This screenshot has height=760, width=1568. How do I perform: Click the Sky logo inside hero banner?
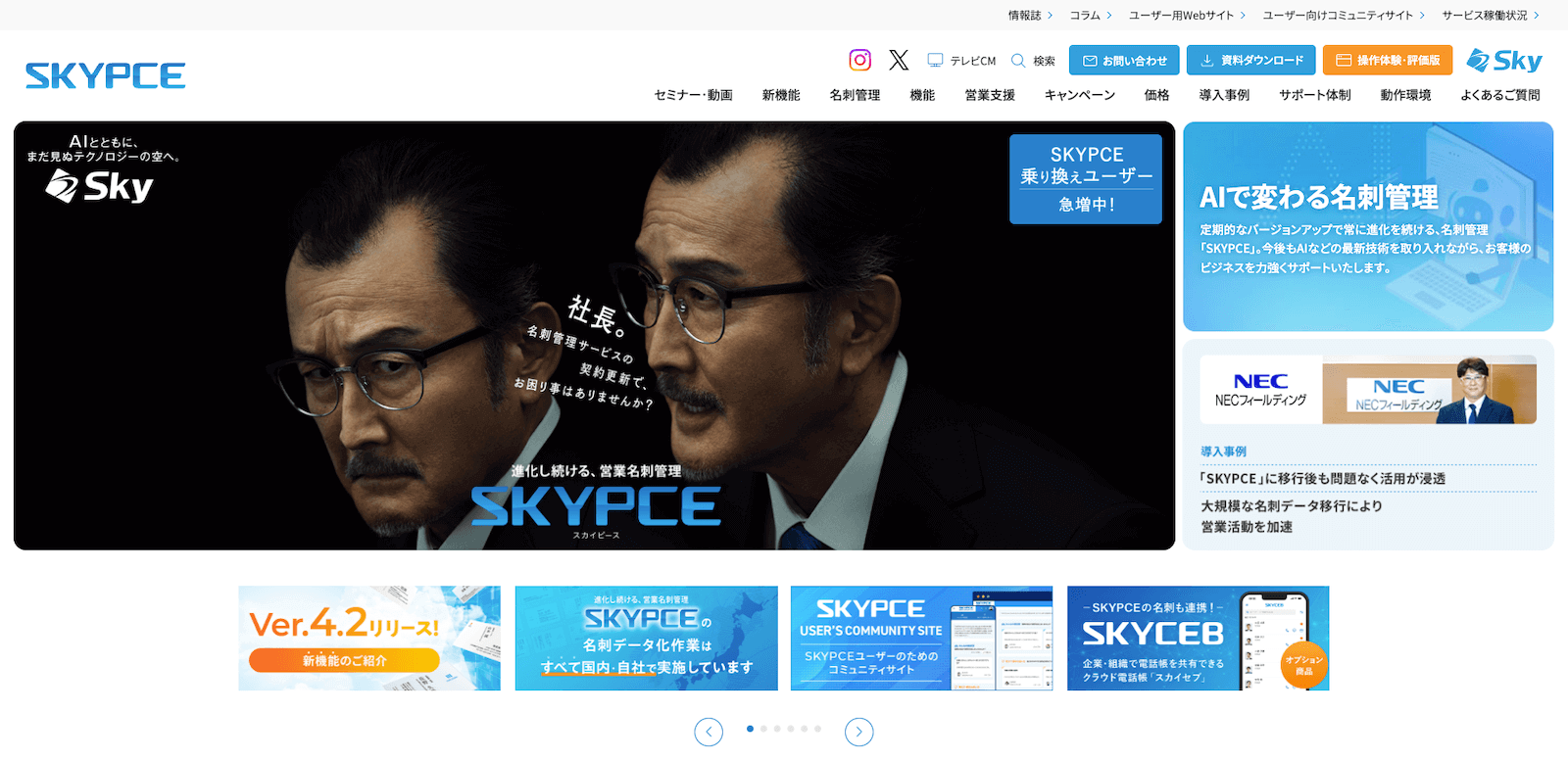tap(99, 186)
